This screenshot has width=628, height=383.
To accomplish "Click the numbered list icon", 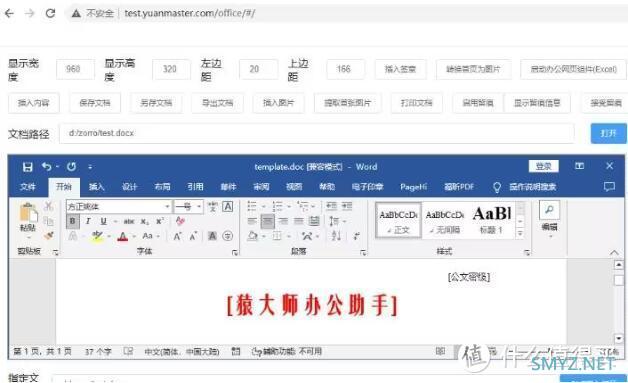I will [x=277, y=206].
